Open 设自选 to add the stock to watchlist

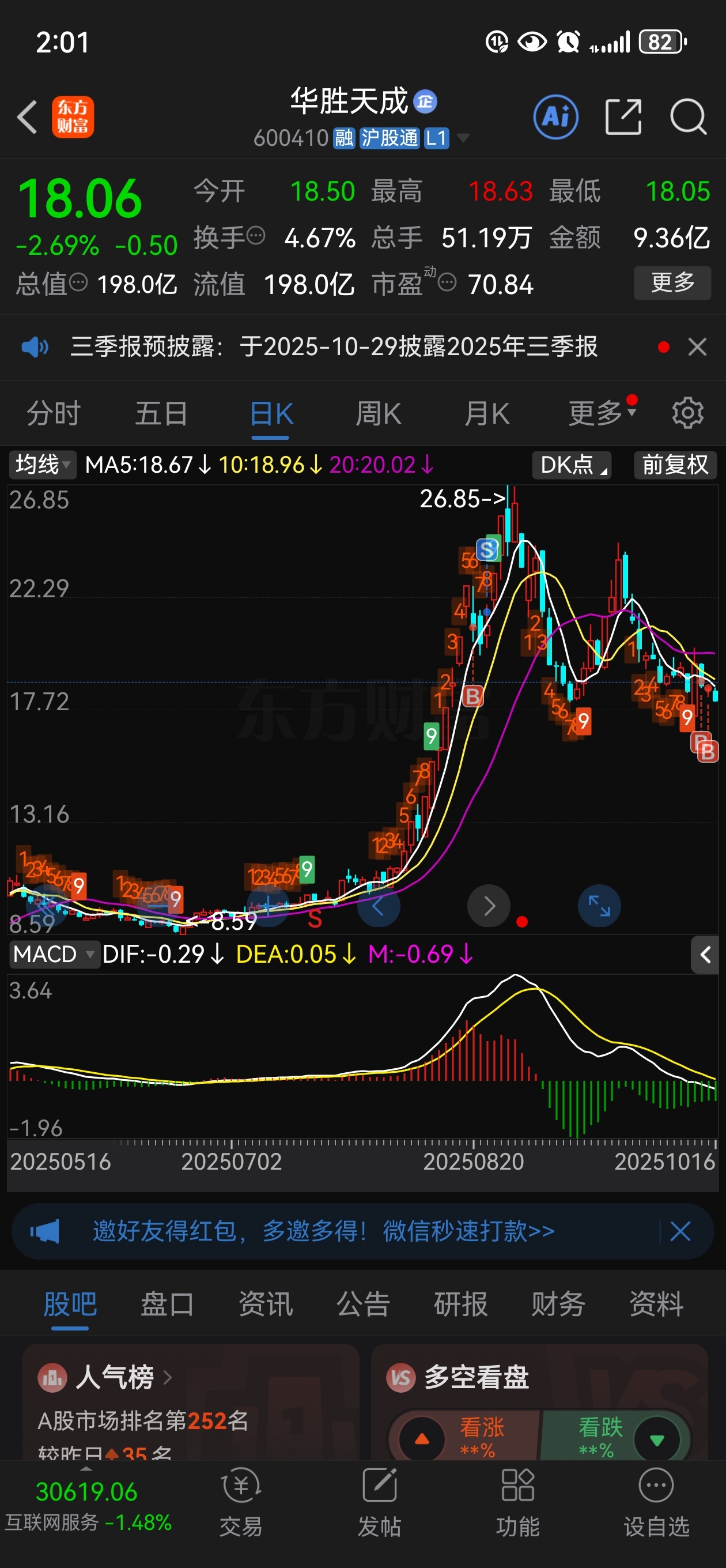tap(657, 1502)
